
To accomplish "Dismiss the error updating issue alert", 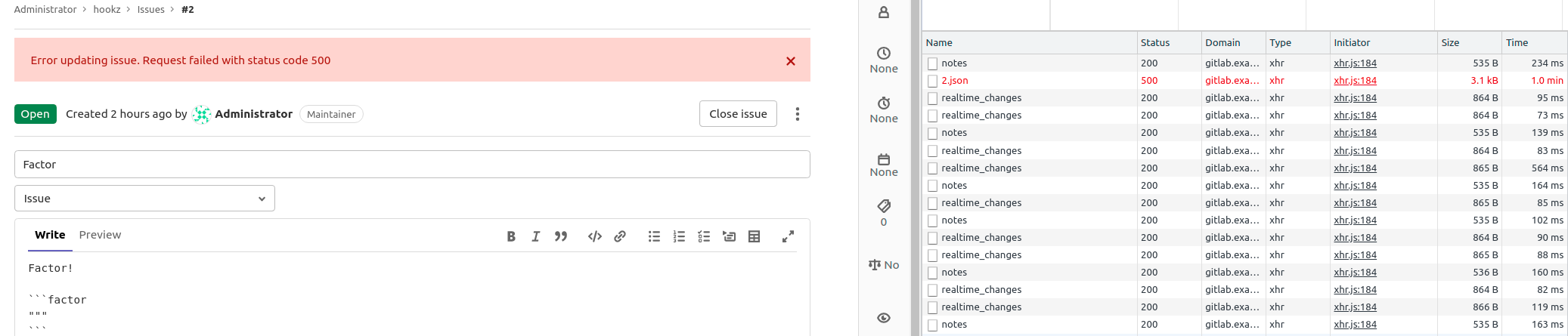I will click(791, 61).
